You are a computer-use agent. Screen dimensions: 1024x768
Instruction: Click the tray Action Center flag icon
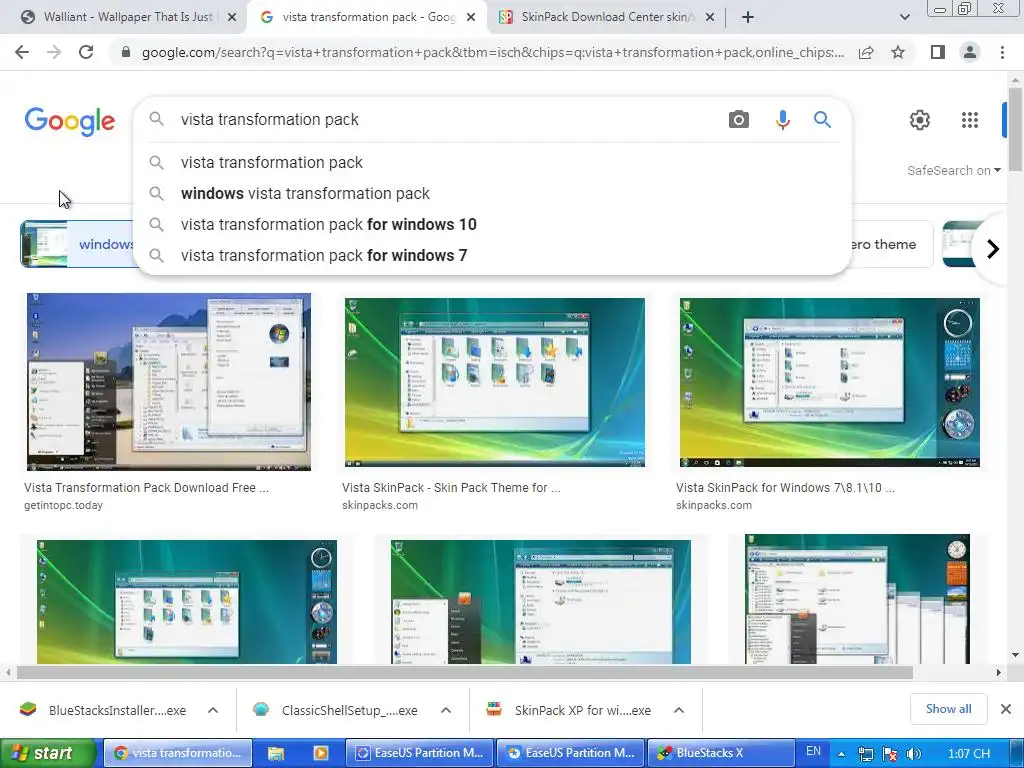pyautogui.click(x=889, y=754)
